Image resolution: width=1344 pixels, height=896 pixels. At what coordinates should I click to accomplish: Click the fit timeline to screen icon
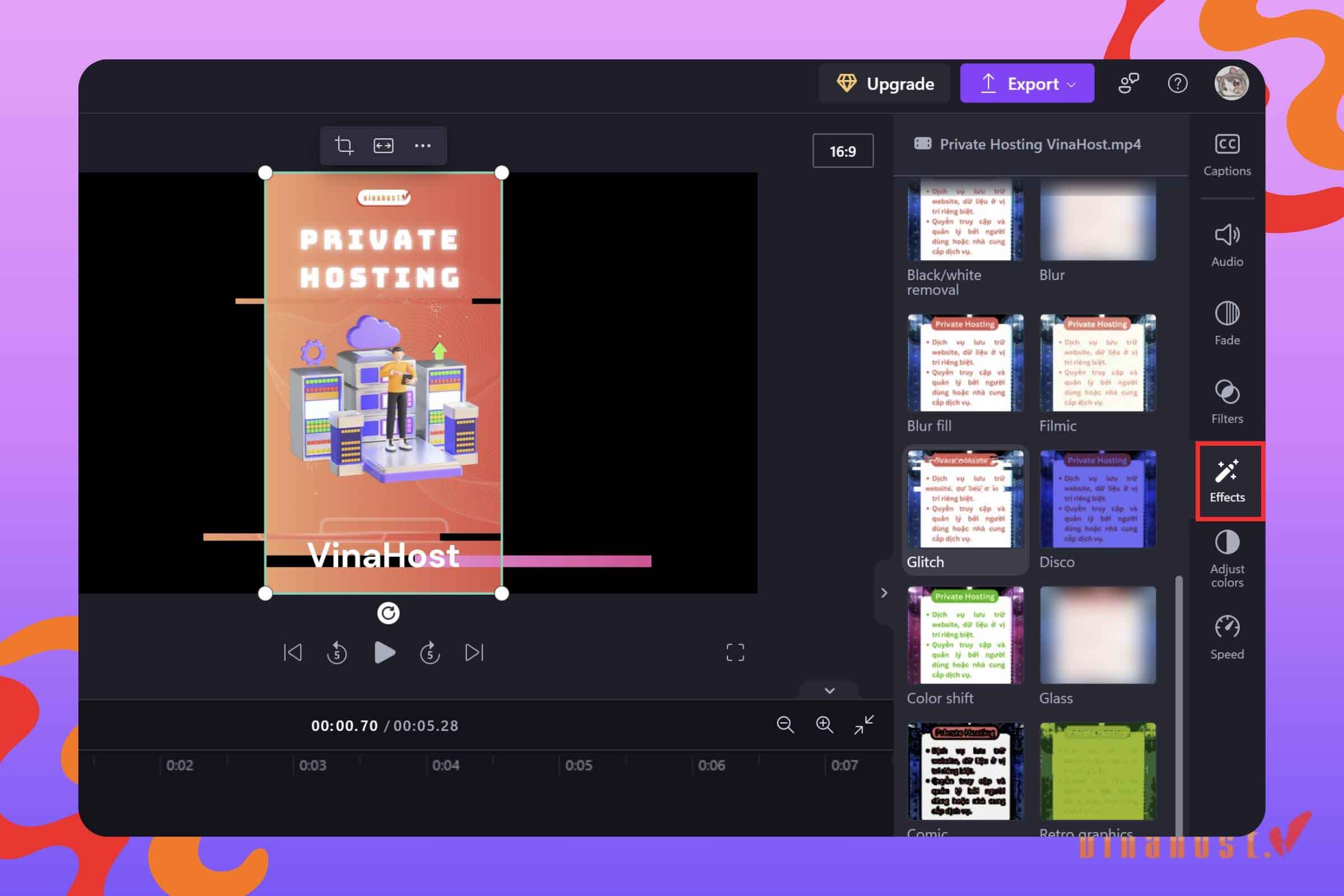864,725
